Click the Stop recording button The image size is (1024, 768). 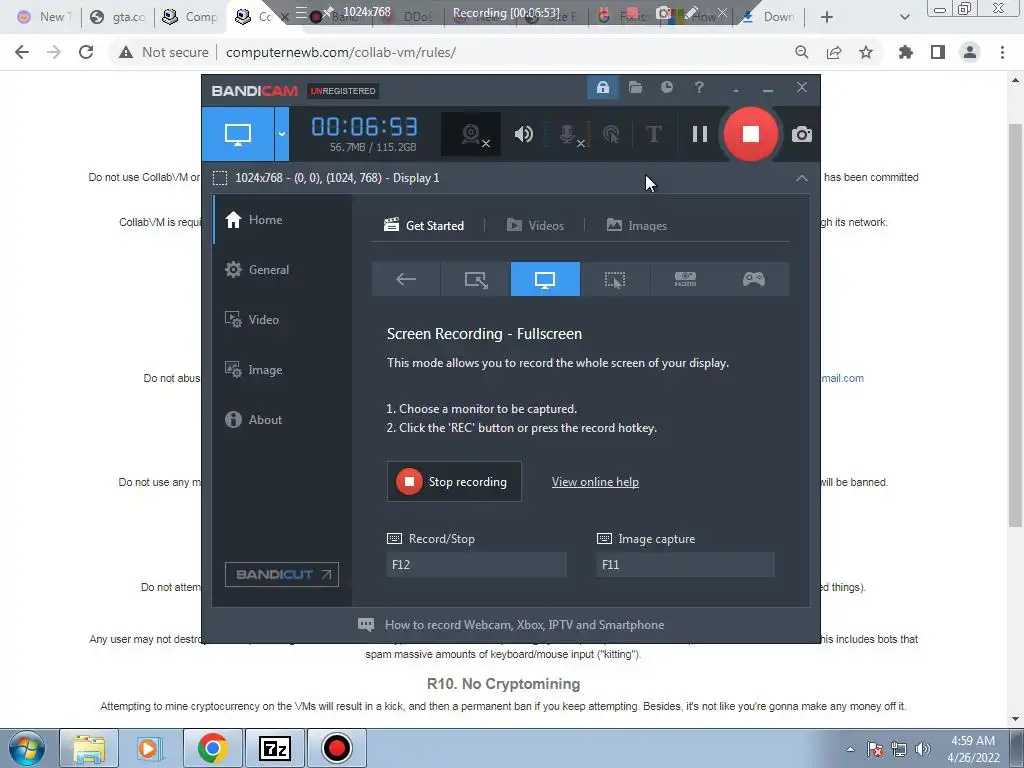pos(454,482)
